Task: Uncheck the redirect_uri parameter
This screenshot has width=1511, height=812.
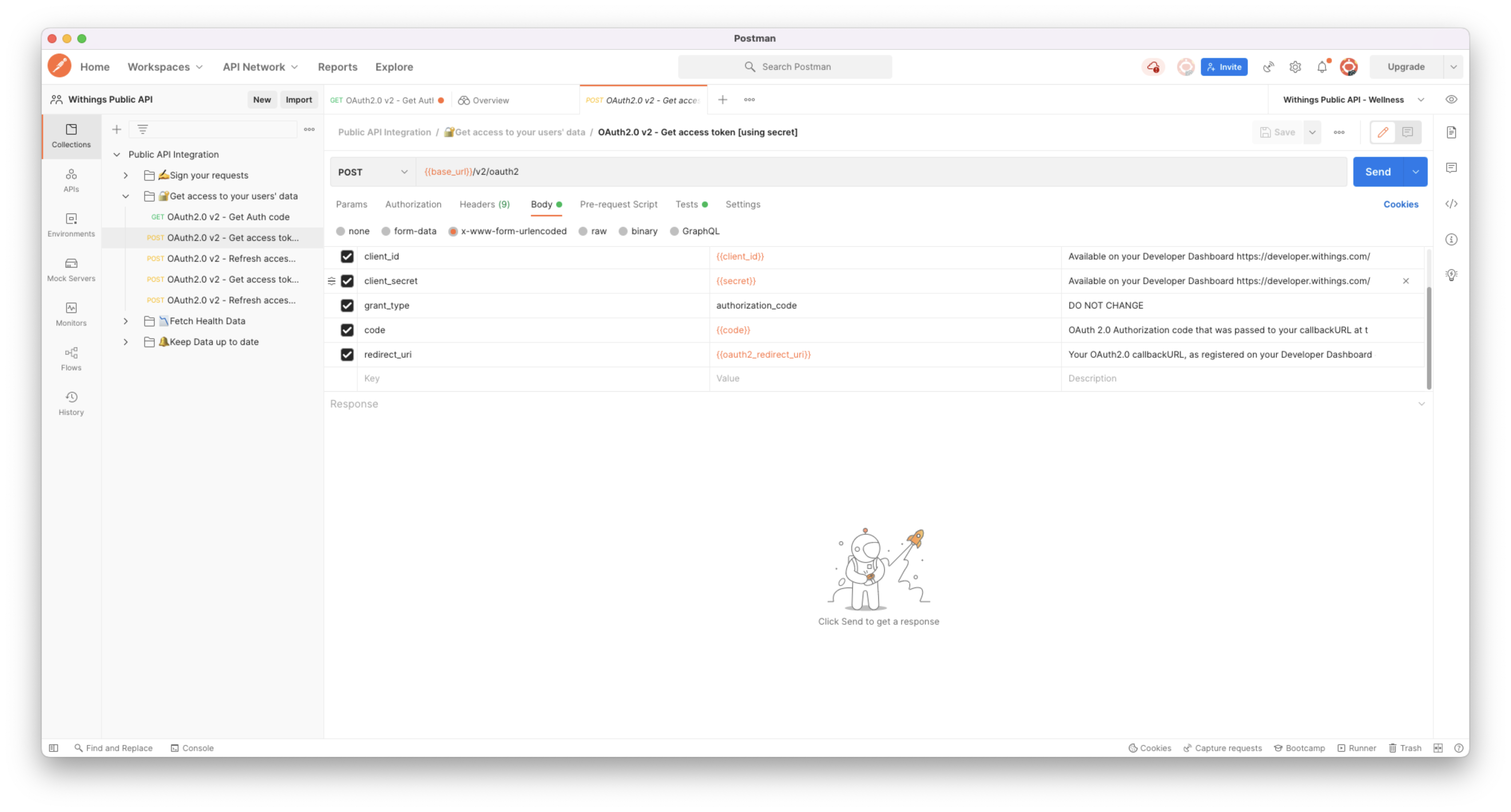Action: 347,354
